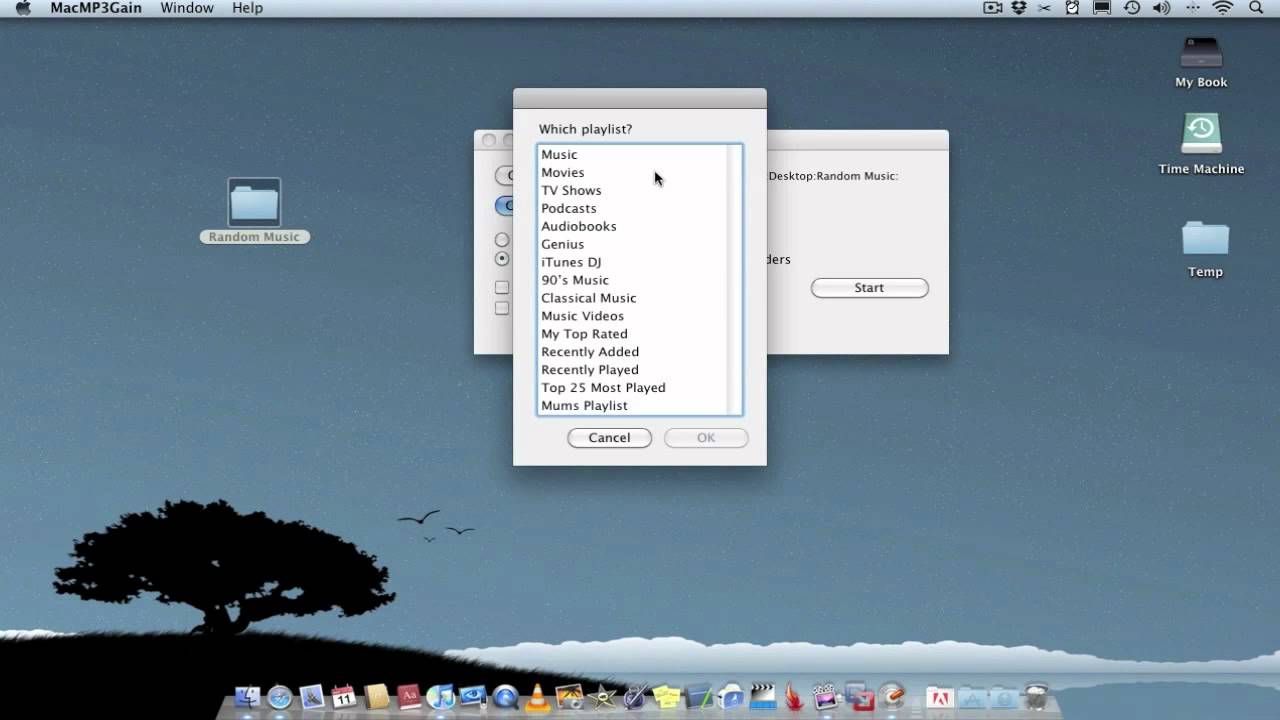Launch Safari from the Dock

click(280, 697)
